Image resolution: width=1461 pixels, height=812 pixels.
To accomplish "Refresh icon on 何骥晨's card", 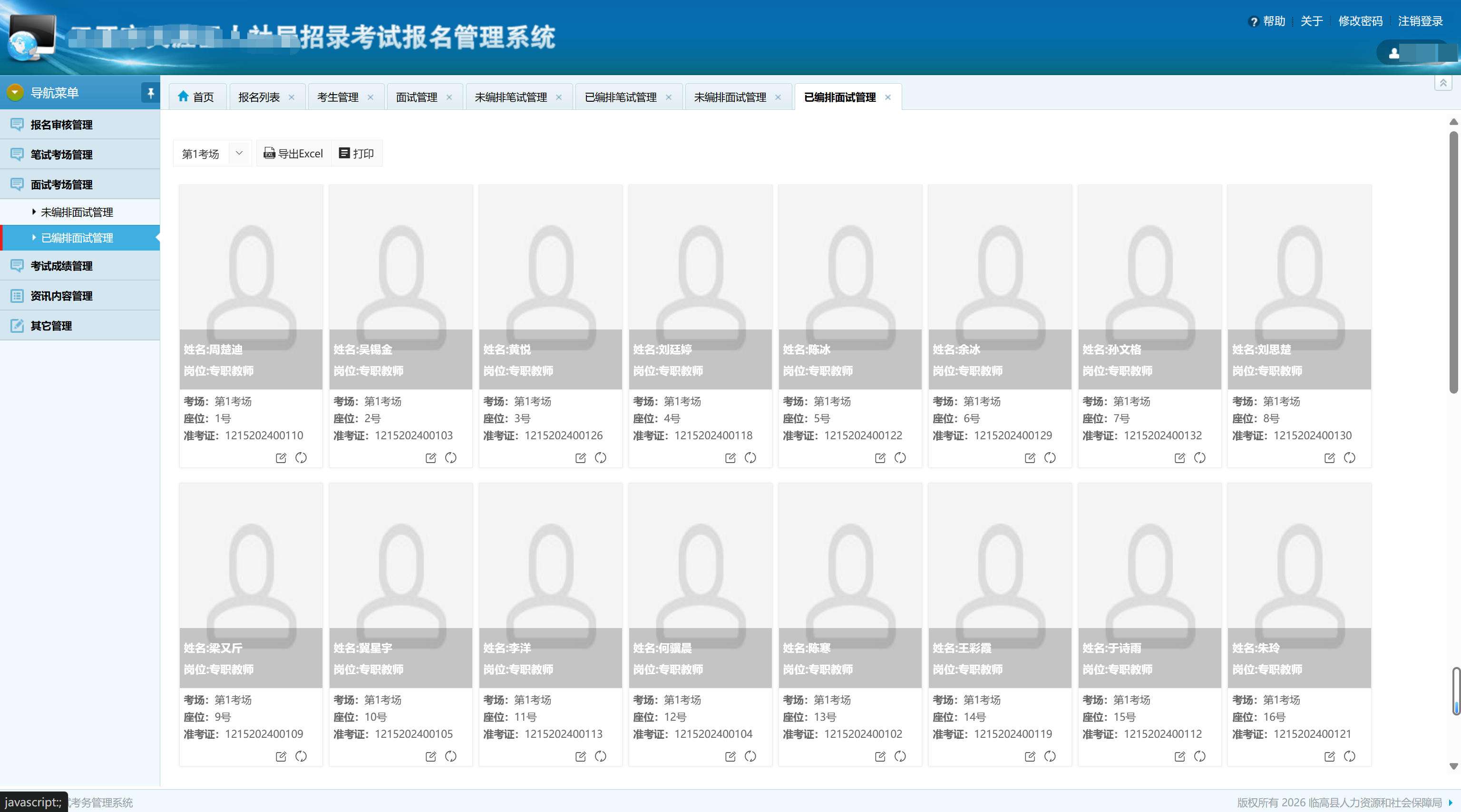I will pyautogui.click(x=750, y=756).
